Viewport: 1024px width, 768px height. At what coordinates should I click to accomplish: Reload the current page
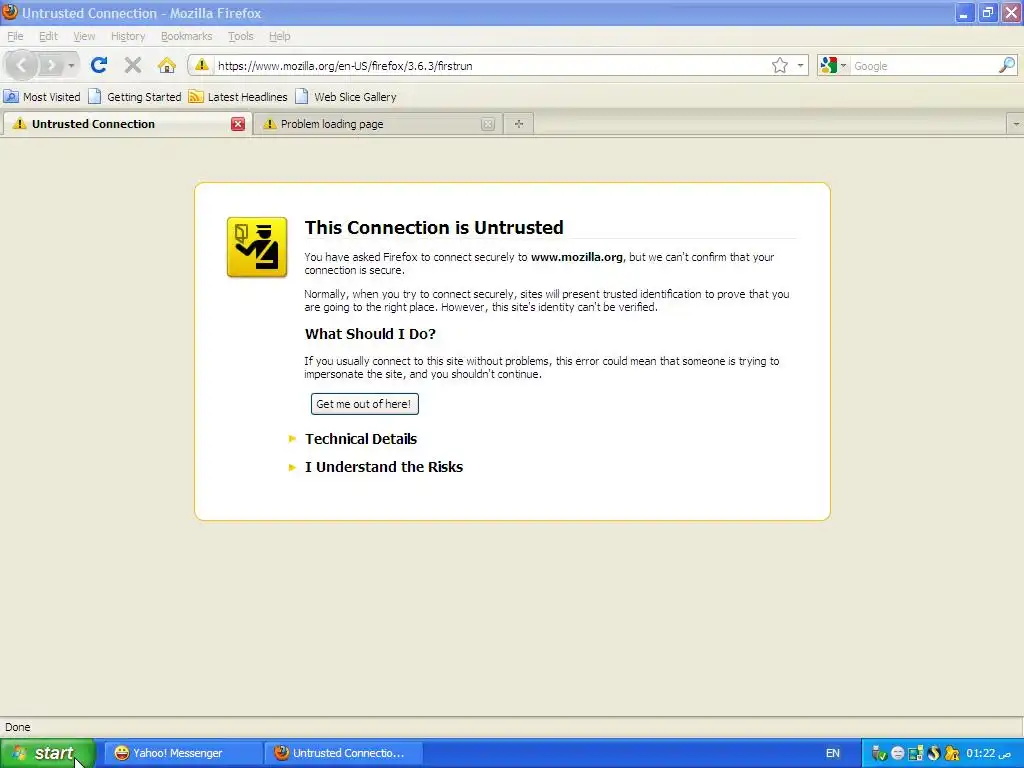coord(99,65)
